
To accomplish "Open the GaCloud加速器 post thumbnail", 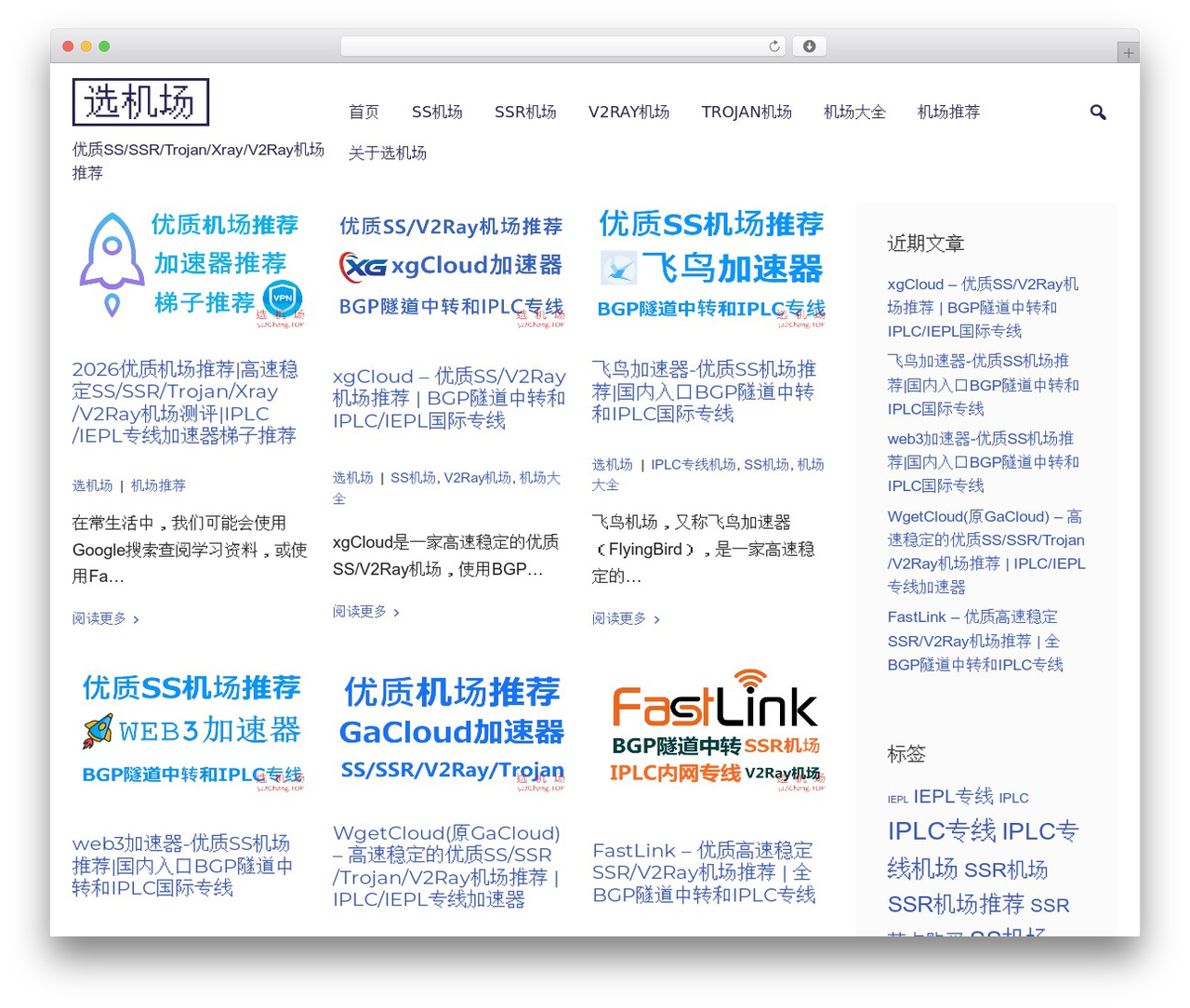I will click(x=450, y=732).
